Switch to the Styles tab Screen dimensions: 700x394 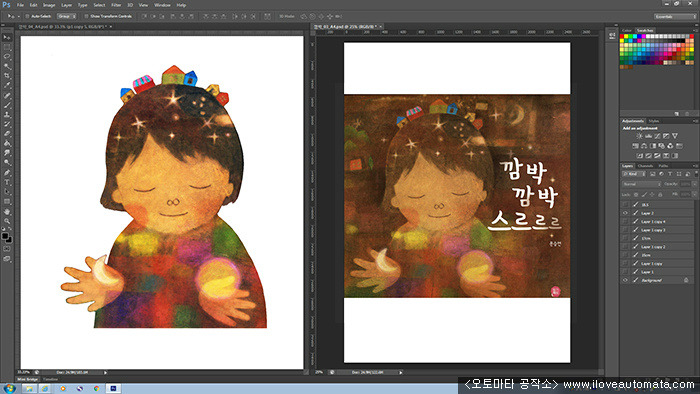click(x=654, y=121)
